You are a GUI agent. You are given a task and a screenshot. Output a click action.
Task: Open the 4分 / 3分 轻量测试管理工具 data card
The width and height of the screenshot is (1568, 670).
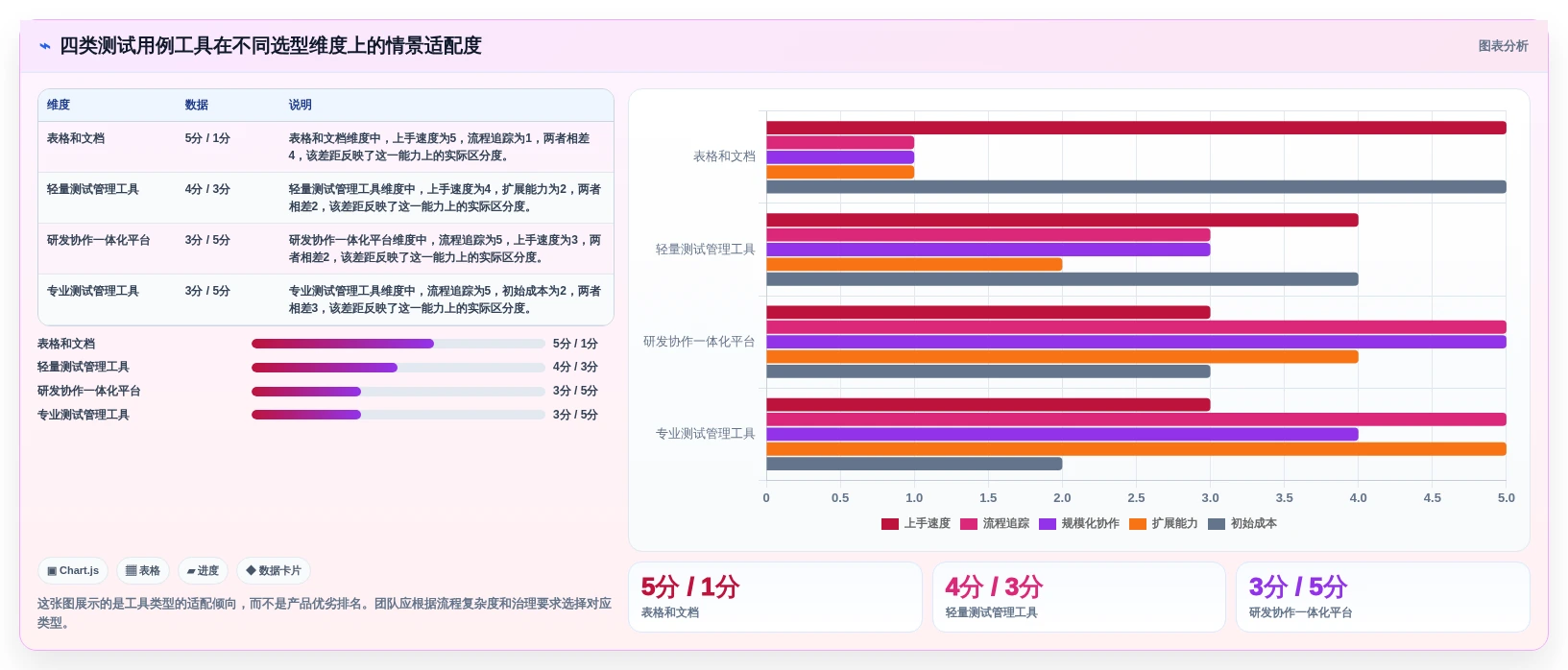coord(1079,597)
